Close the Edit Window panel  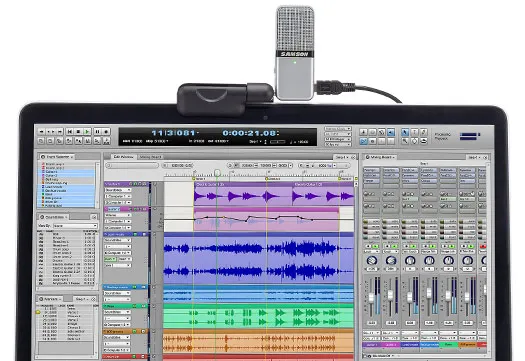pyautogui.click(x=353, y=157)
